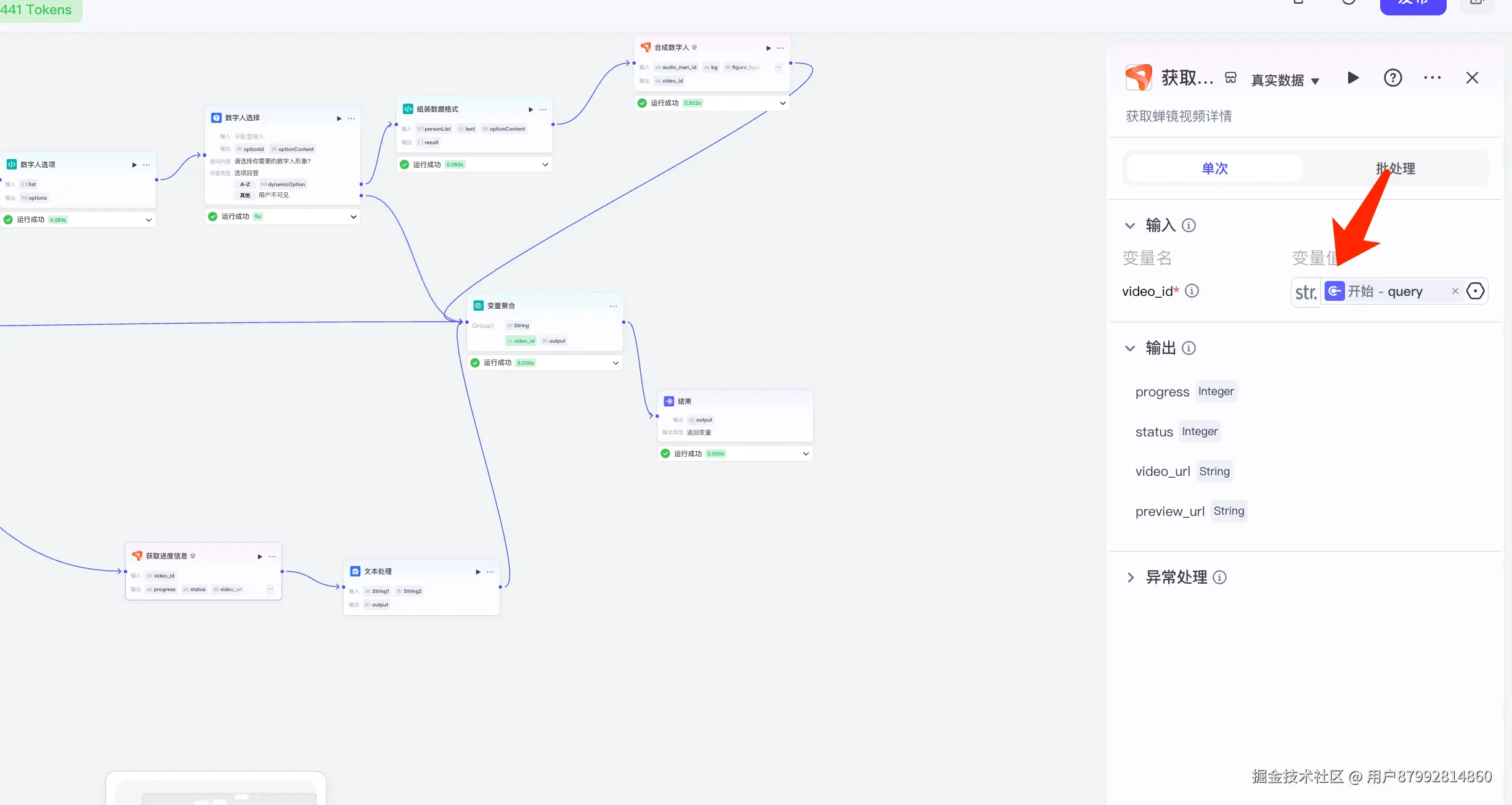Viewport: 1512px width, 805px height.
Task: Open the 真实数据 dropdown
Action: pyautogui.click(x=1285, y=81)
